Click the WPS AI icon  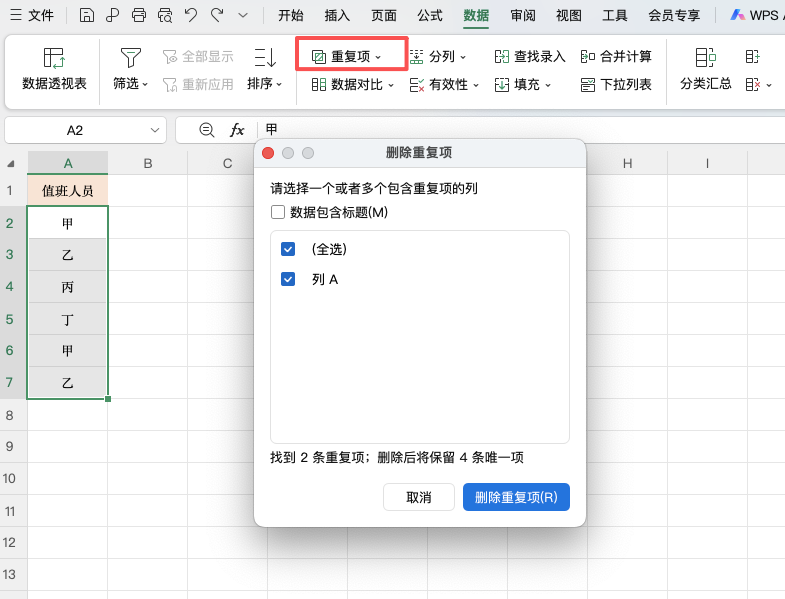tap(737, 15)
